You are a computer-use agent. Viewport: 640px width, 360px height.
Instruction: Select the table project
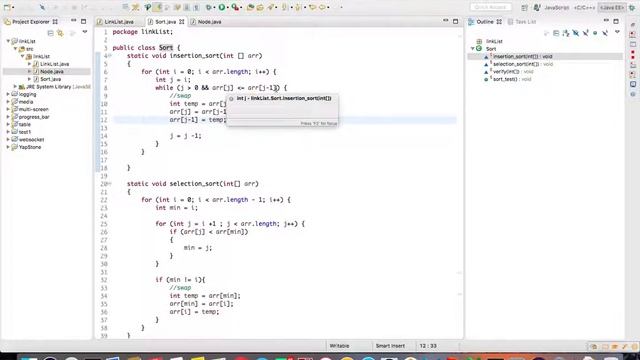point(24,124)
